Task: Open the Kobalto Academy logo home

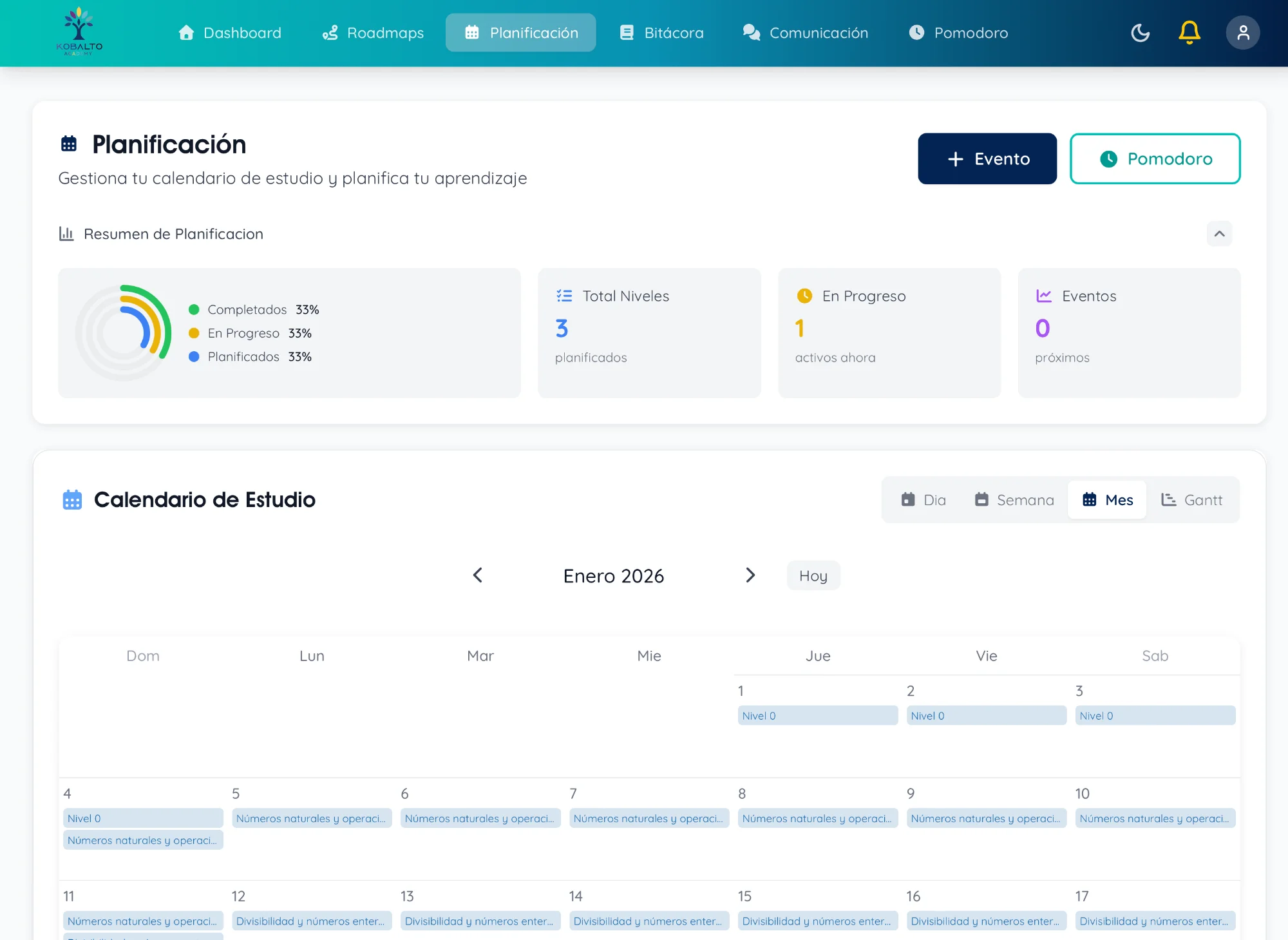Action: (79, 33)
